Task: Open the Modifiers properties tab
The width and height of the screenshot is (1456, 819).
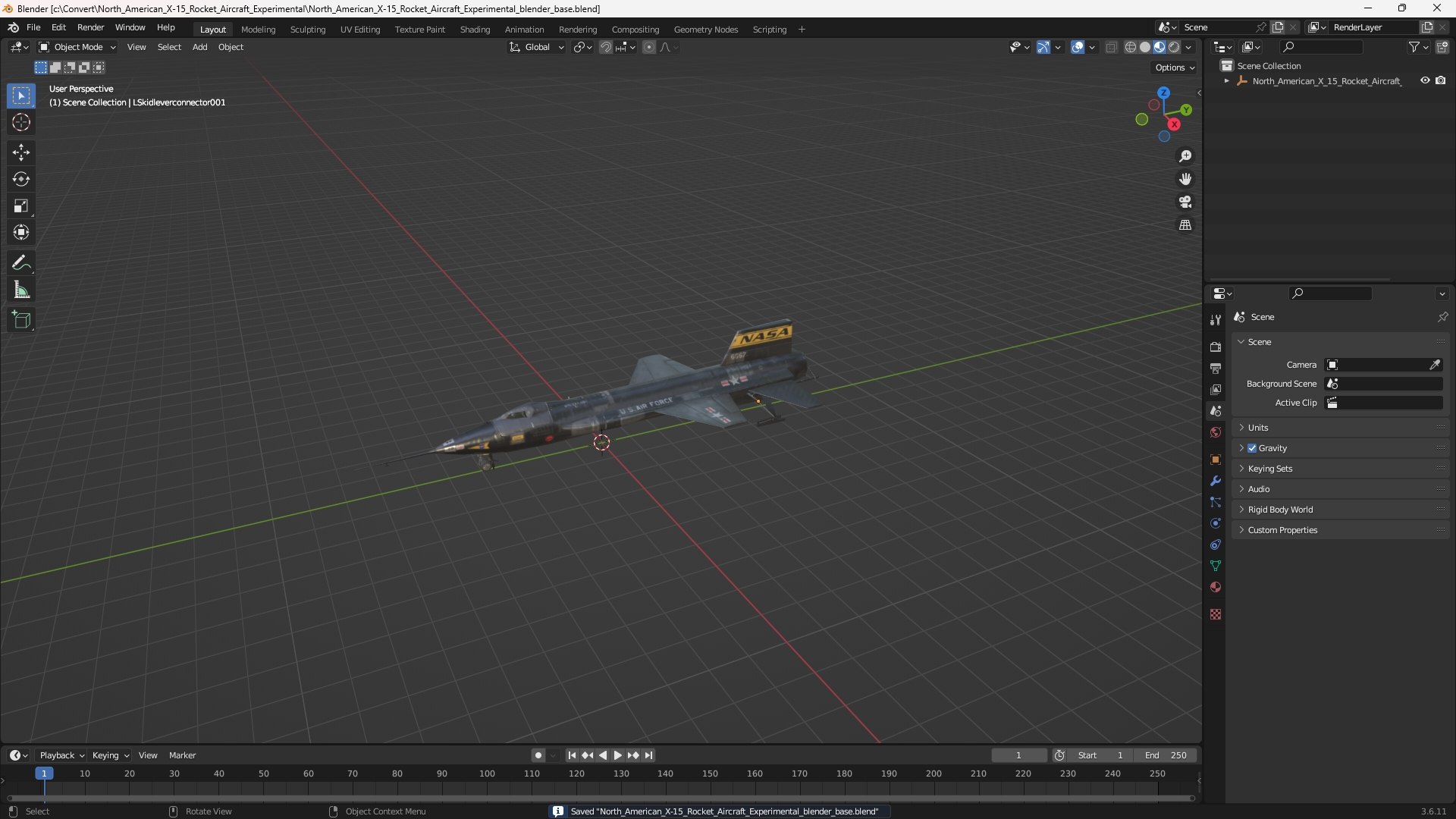Action: point(1216,481)
